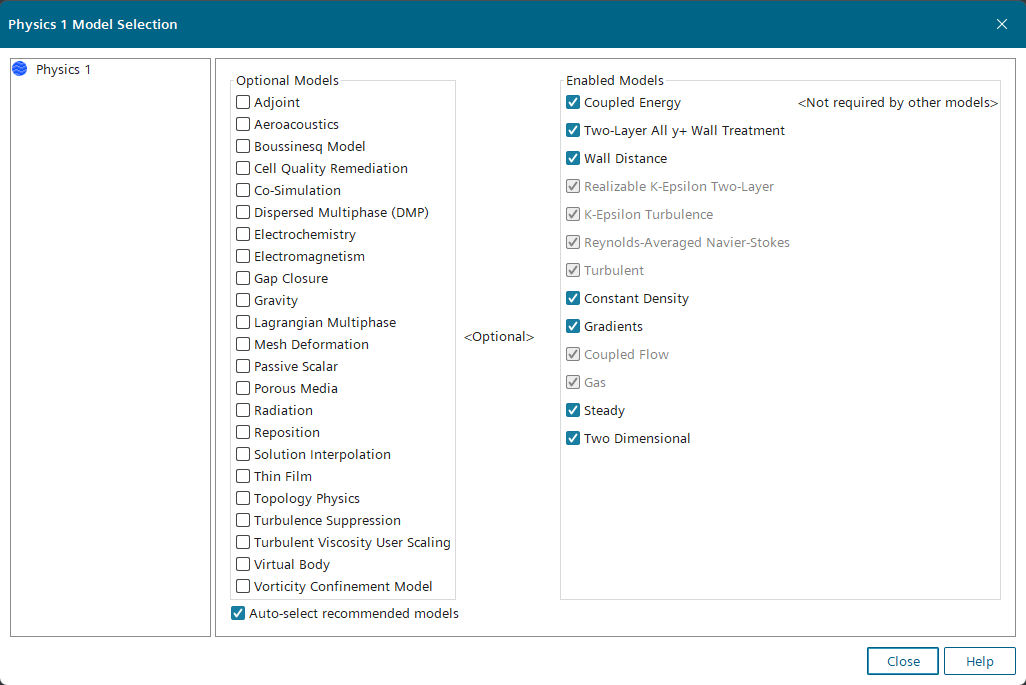Check the Aeroacoustics model box
This screenshot has height=685, width=1026.
click(x=243, y=124)
